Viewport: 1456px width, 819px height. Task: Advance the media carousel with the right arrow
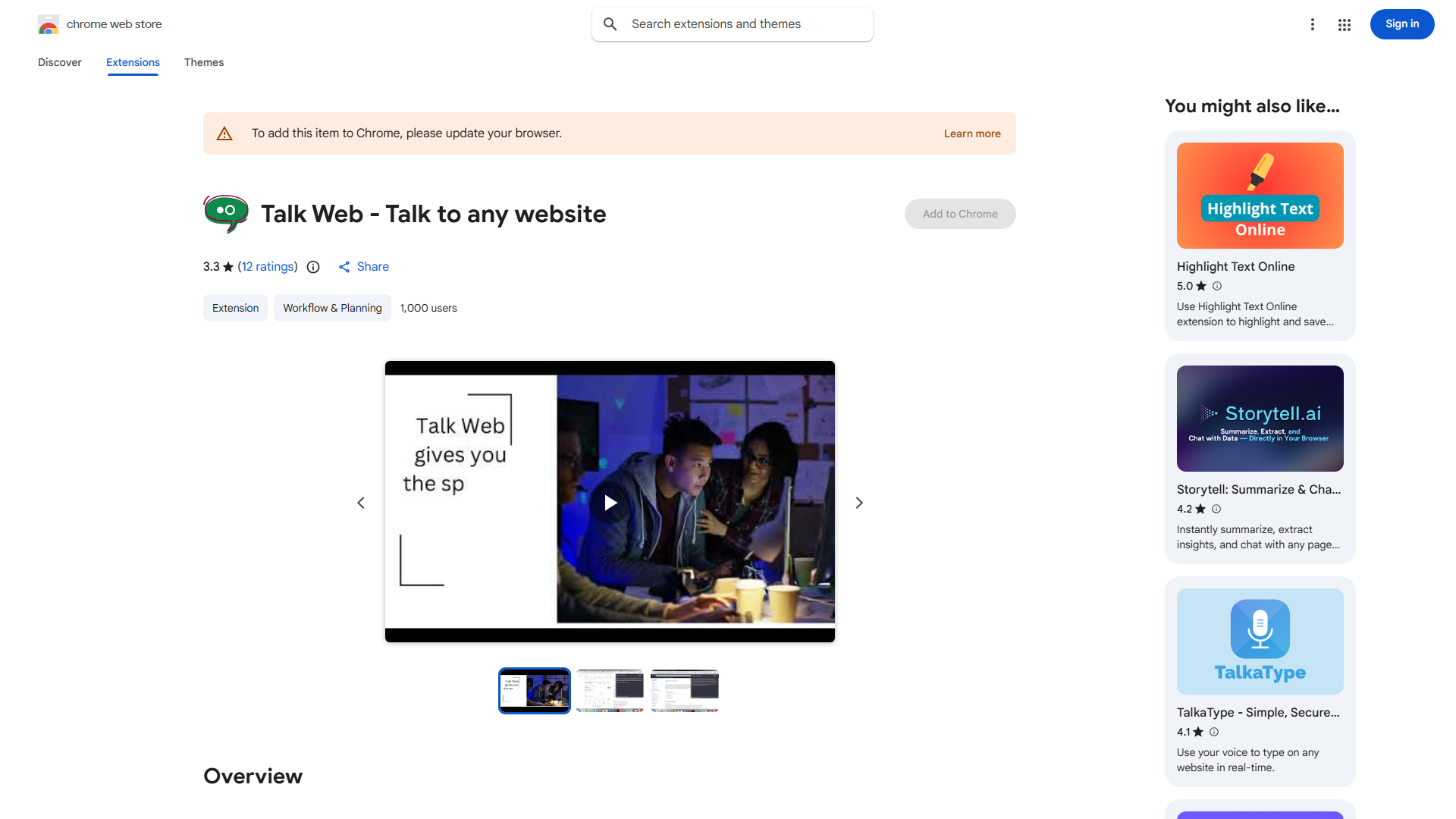pos(858,502)
